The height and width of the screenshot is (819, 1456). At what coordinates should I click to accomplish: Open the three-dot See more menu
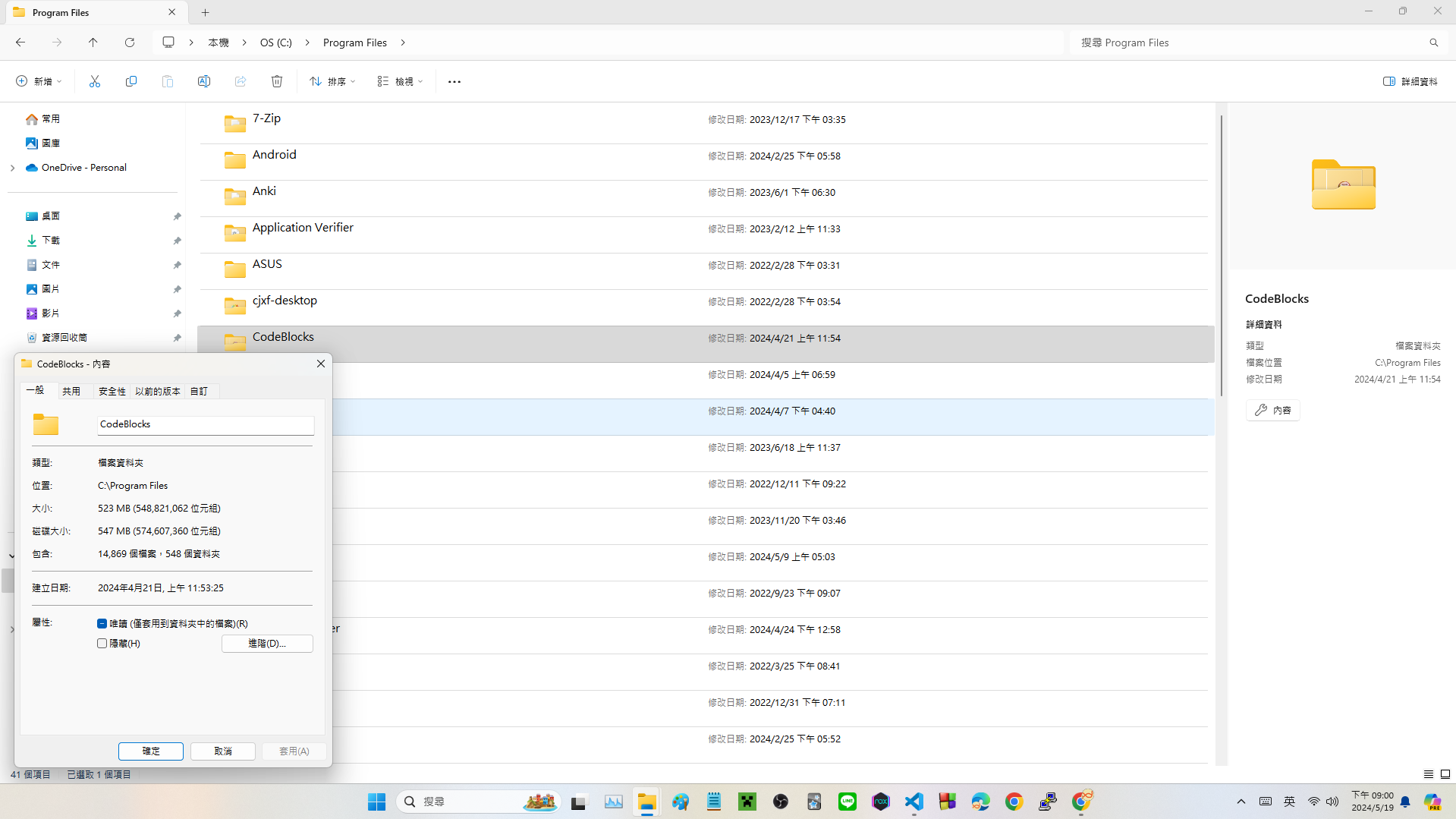(454, 81)
